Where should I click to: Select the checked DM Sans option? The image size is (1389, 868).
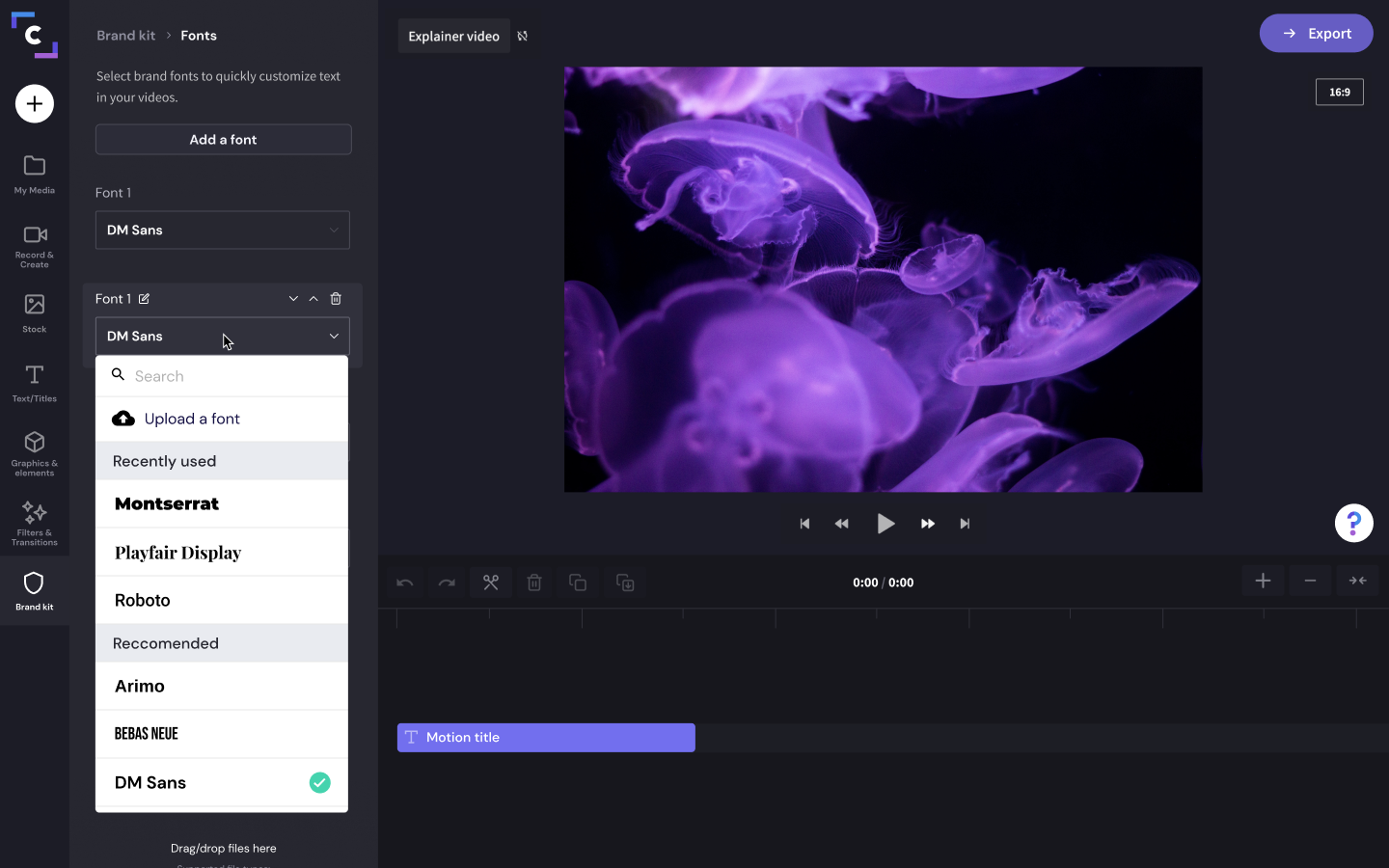pyautogui.click(x=222, y=782)
